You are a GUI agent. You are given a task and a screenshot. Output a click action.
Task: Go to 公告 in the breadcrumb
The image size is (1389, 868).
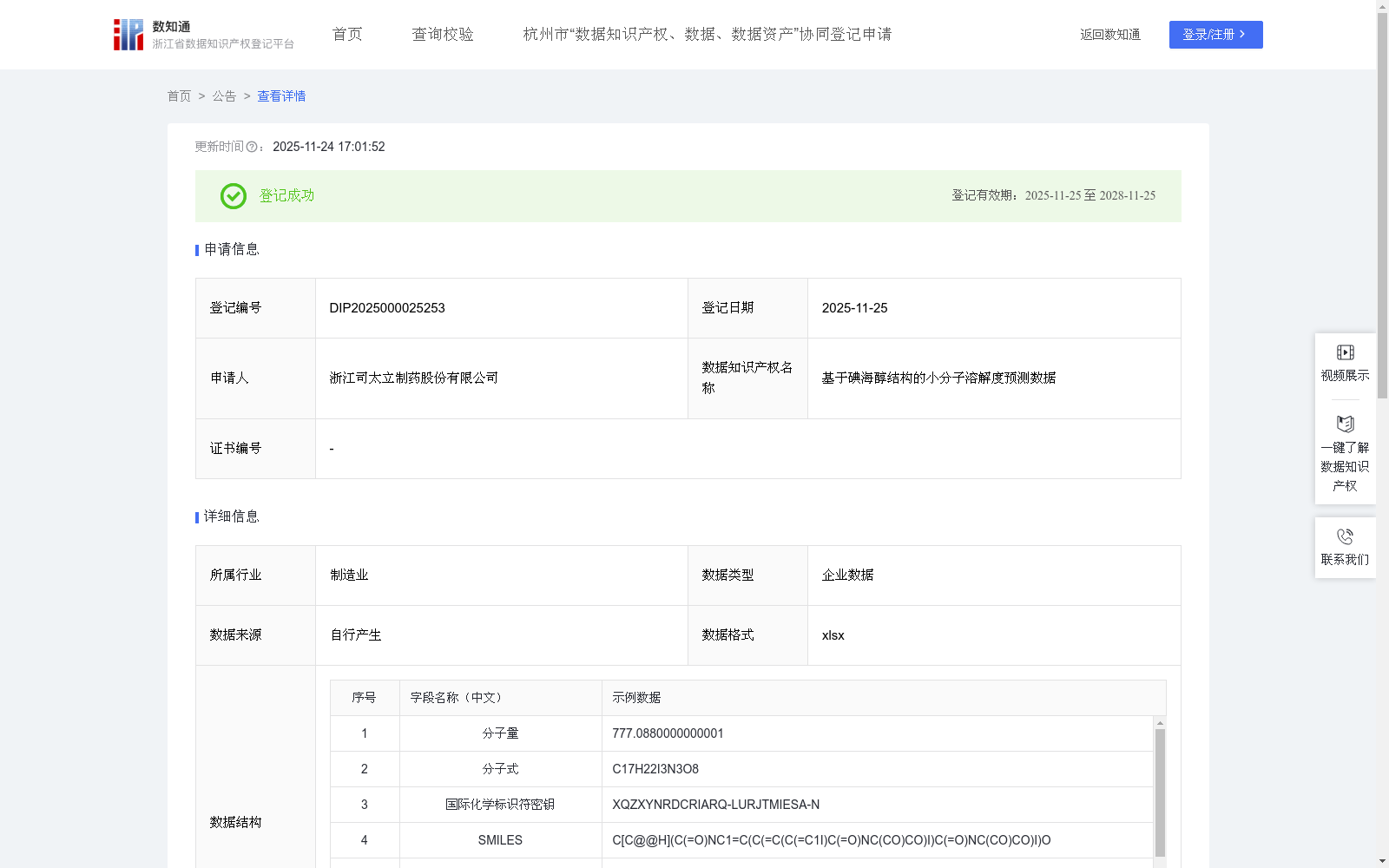coord(224,96)
